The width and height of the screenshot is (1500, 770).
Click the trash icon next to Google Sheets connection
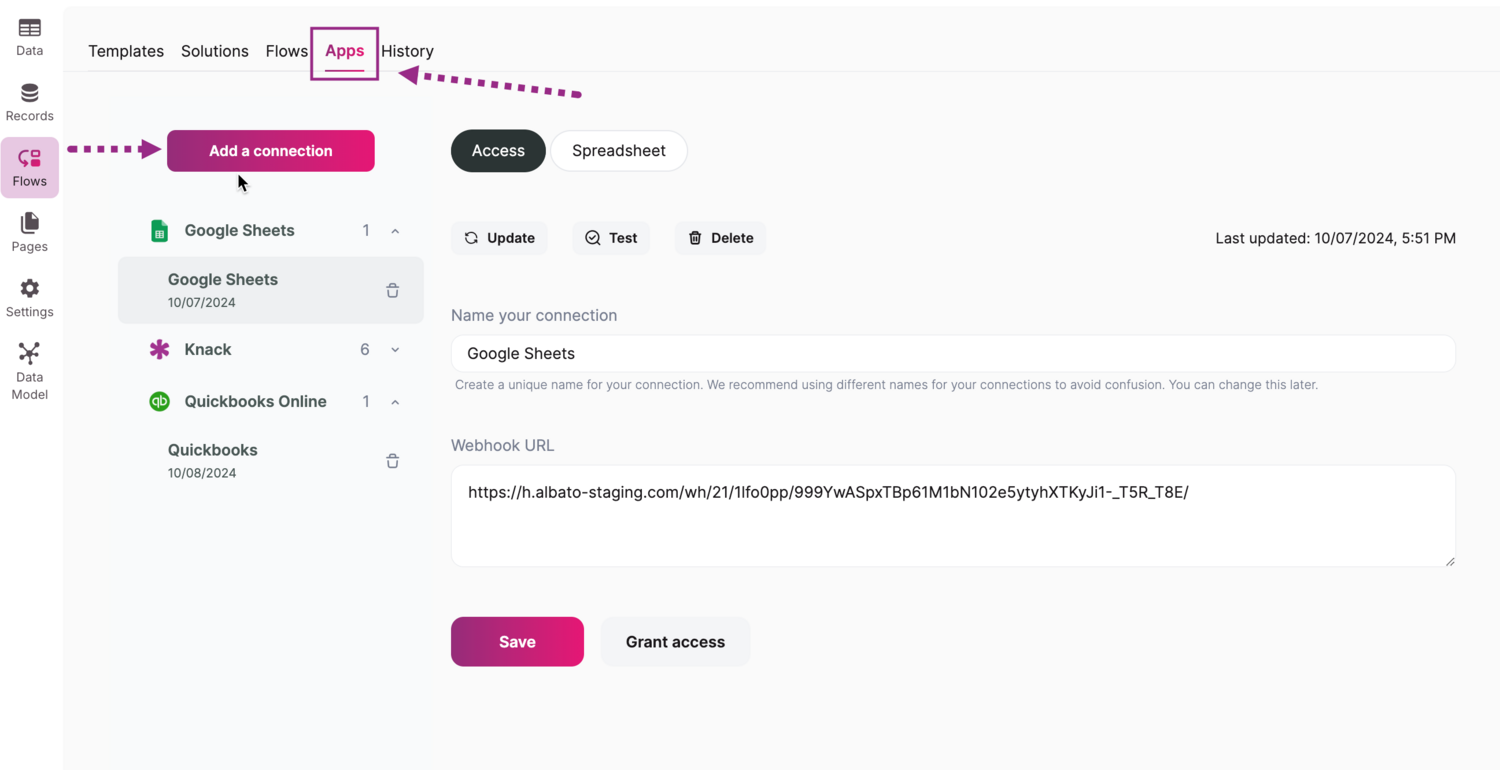coord(392,290)
